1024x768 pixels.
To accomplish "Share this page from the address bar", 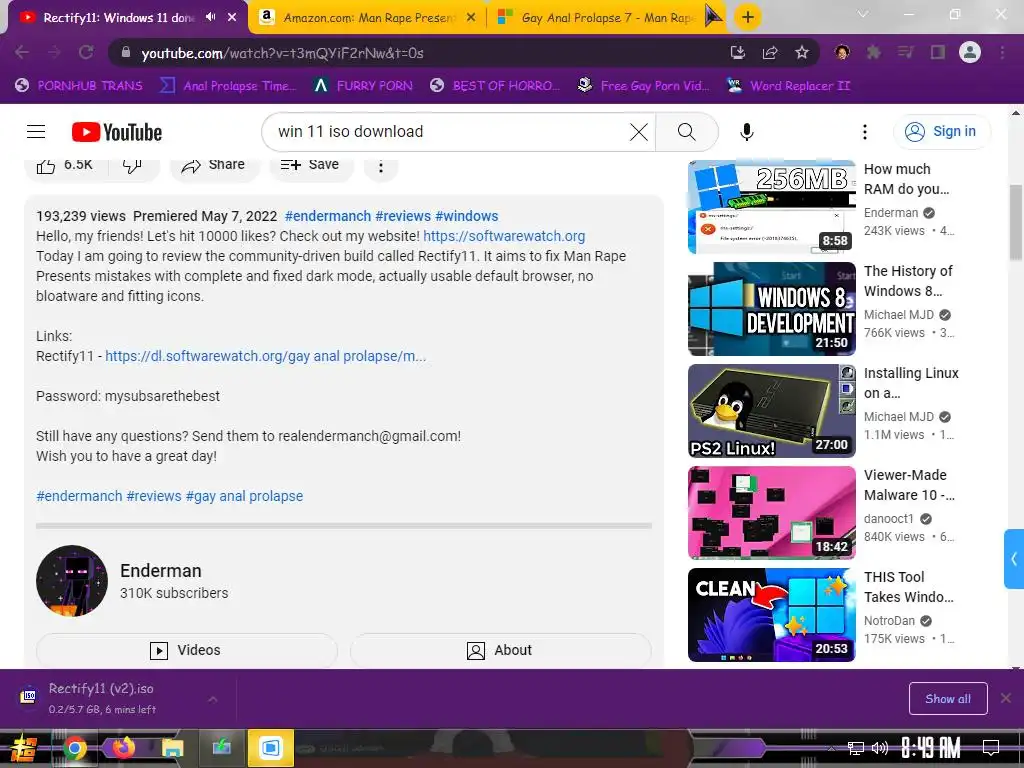I will (770, 52).
